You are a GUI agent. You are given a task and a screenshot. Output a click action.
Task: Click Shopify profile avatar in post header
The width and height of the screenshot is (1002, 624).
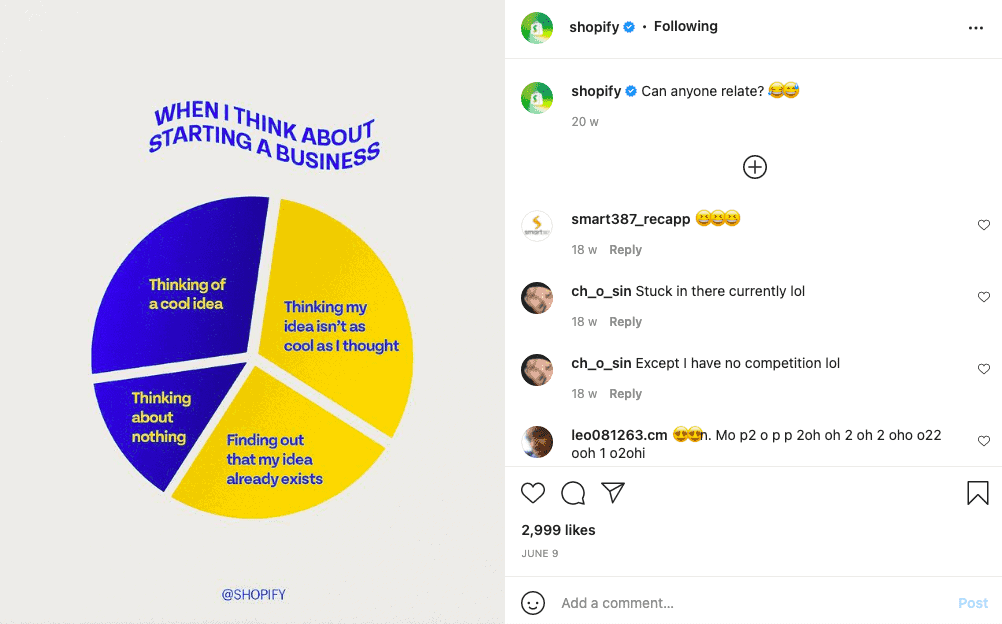tap(537, 28)
